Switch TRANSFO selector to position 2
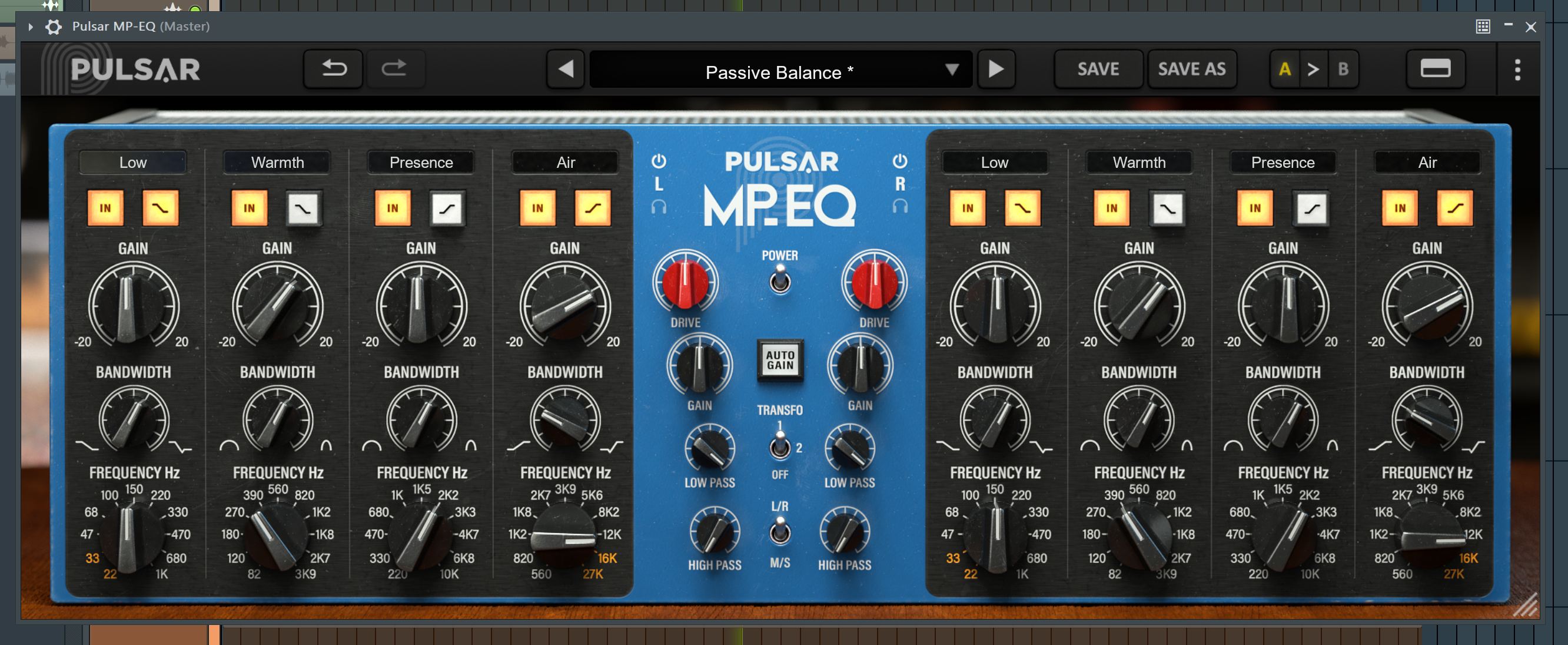This screenshot has width=1568, height=645. [779, 451]
